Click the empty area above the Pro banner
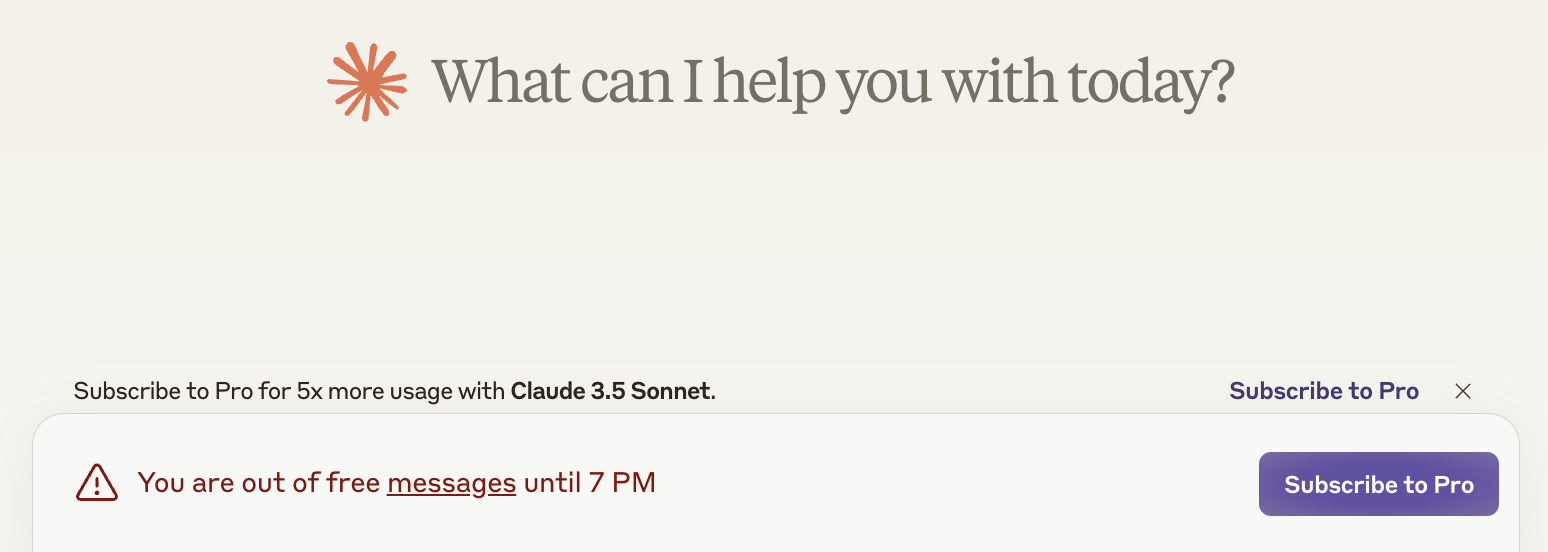Viewport: 1548px width, 552px height. coord(774,250)
